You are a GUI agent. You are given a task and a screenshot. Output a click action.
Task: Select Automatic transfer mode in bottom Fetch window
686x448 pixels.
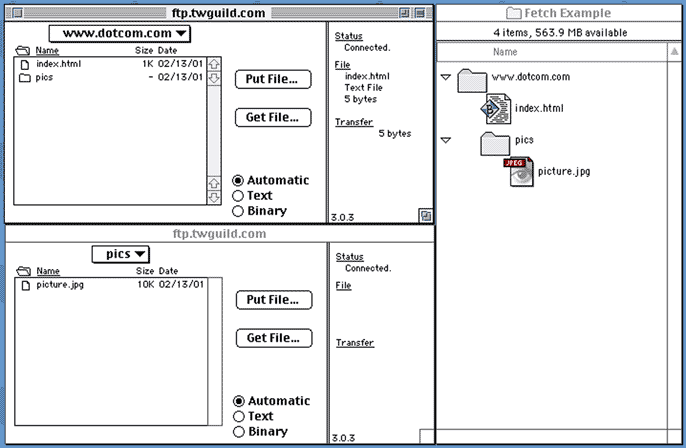click(x=239, y=401)
